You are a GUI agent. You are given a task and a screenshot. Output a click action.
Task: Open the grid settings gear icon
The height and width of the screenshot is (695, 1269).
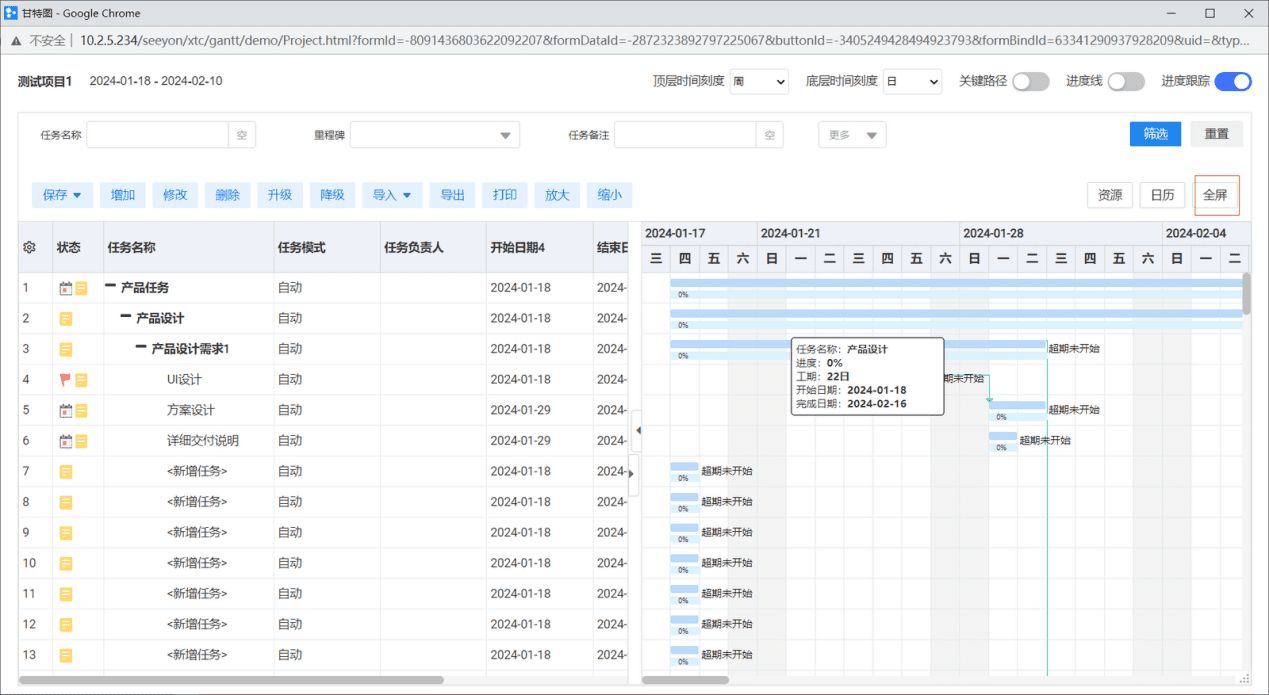click(29, 247)
